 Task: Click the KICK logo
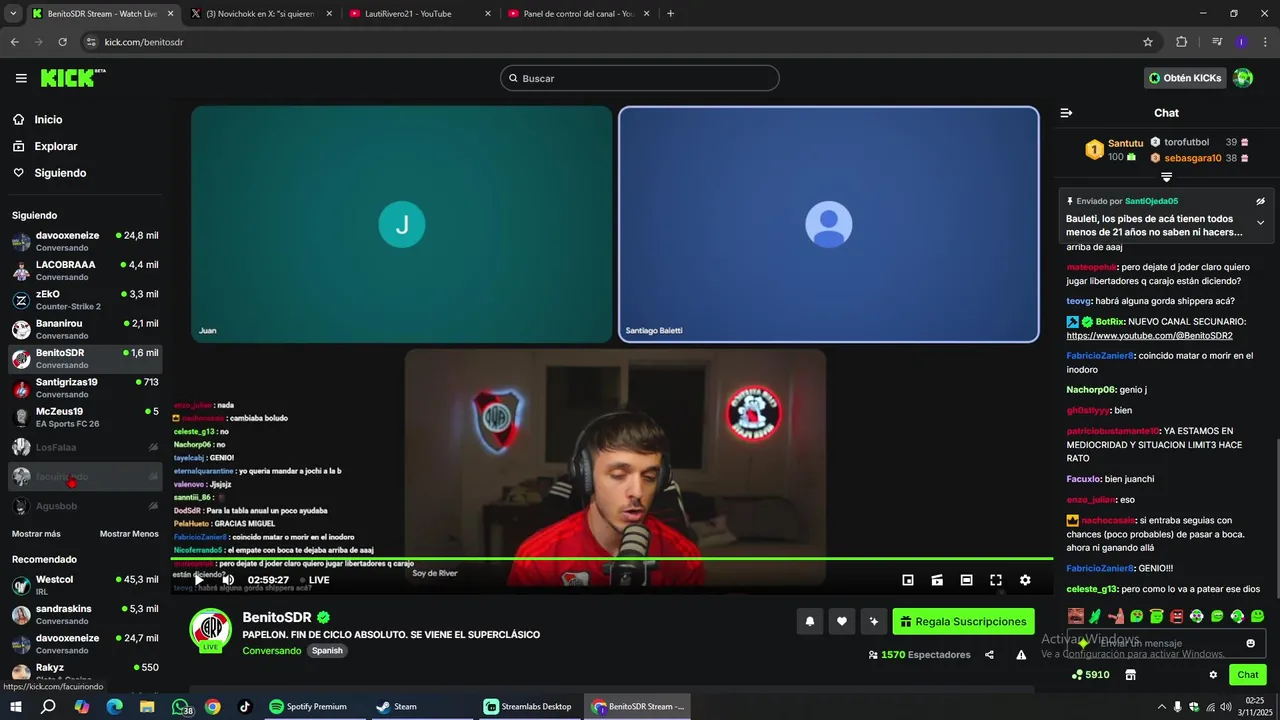pos(72,78)
